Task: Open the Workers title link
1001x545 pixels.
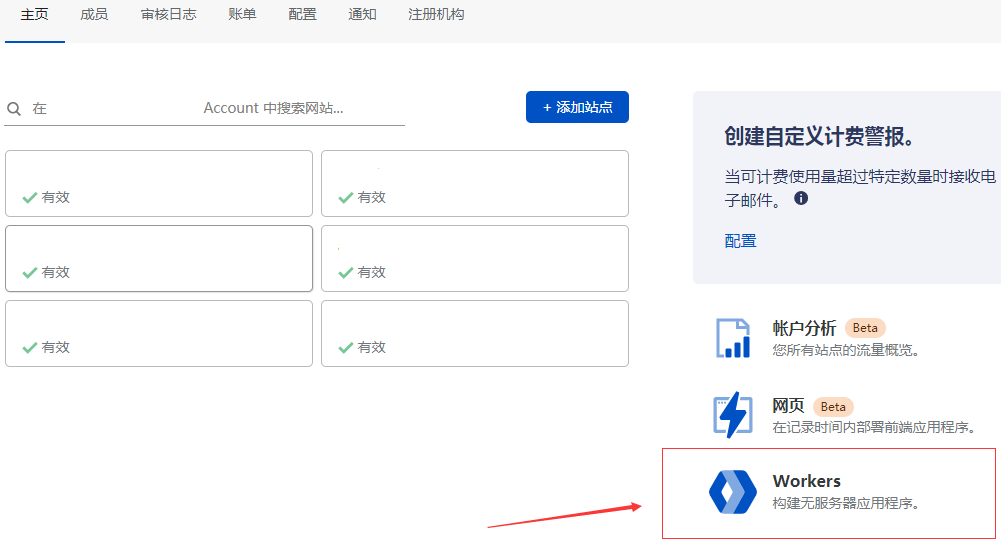Action: click(x=806, y=481)
